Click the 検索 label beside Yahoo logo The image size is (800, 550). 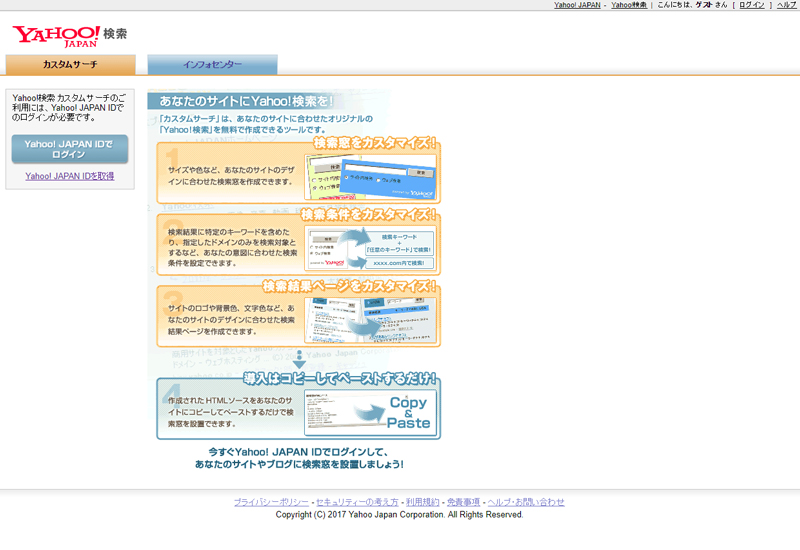(115, 34)
